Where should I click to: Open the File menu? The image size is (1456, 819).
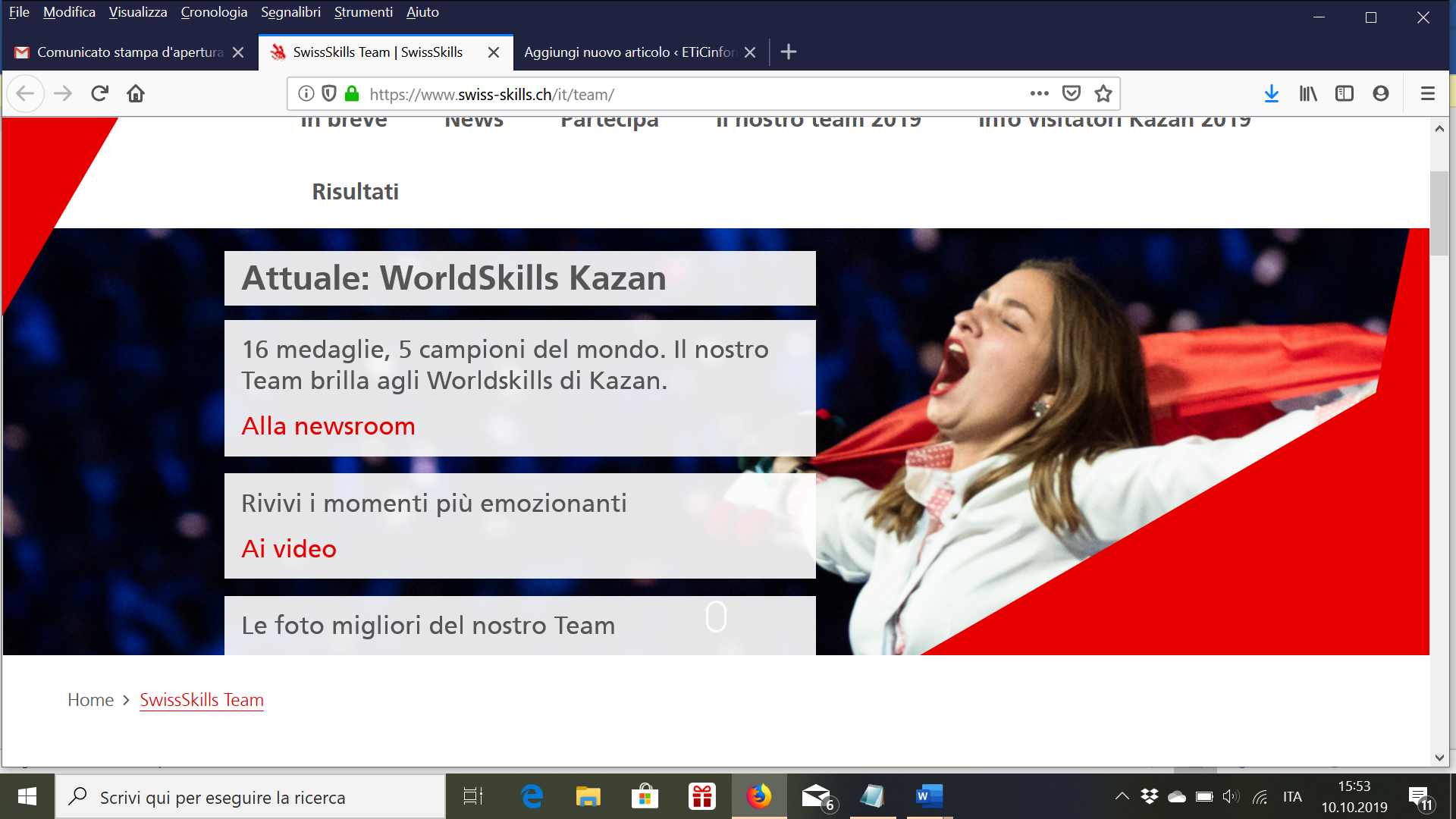[x=19, y=12]
